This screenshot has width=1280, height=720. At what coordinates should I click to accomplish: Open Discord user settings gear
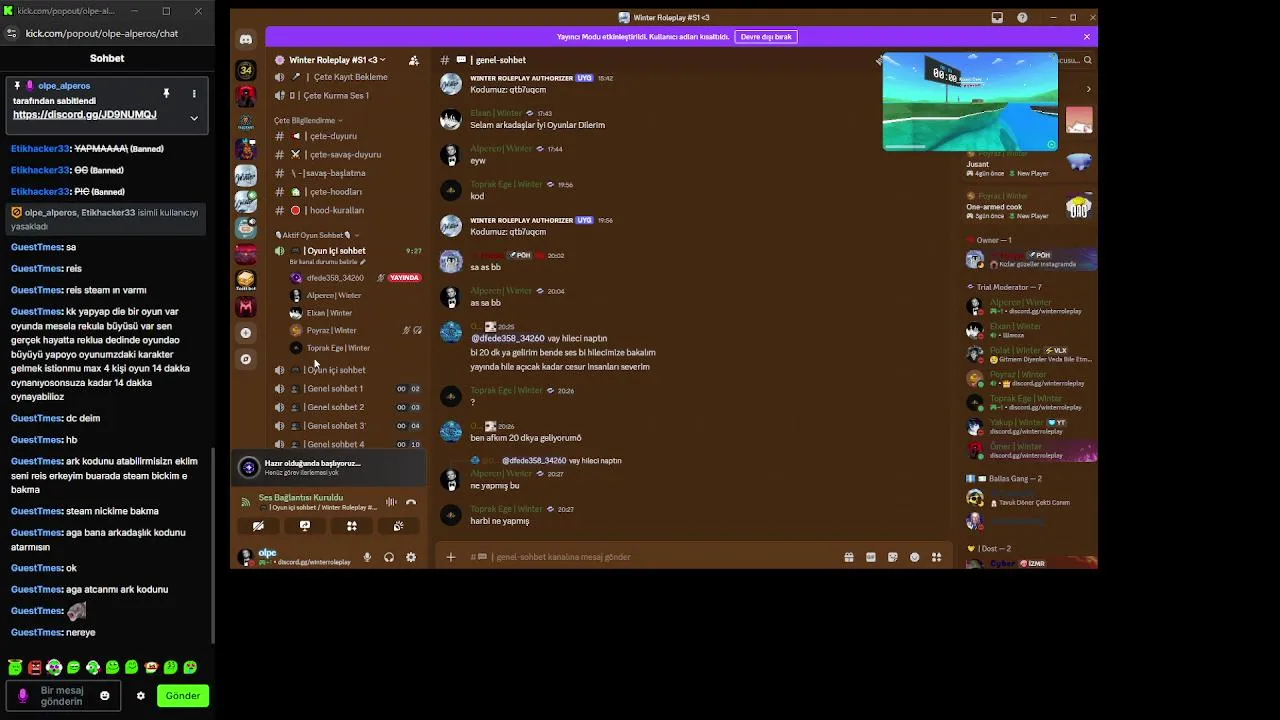(411, 557)
